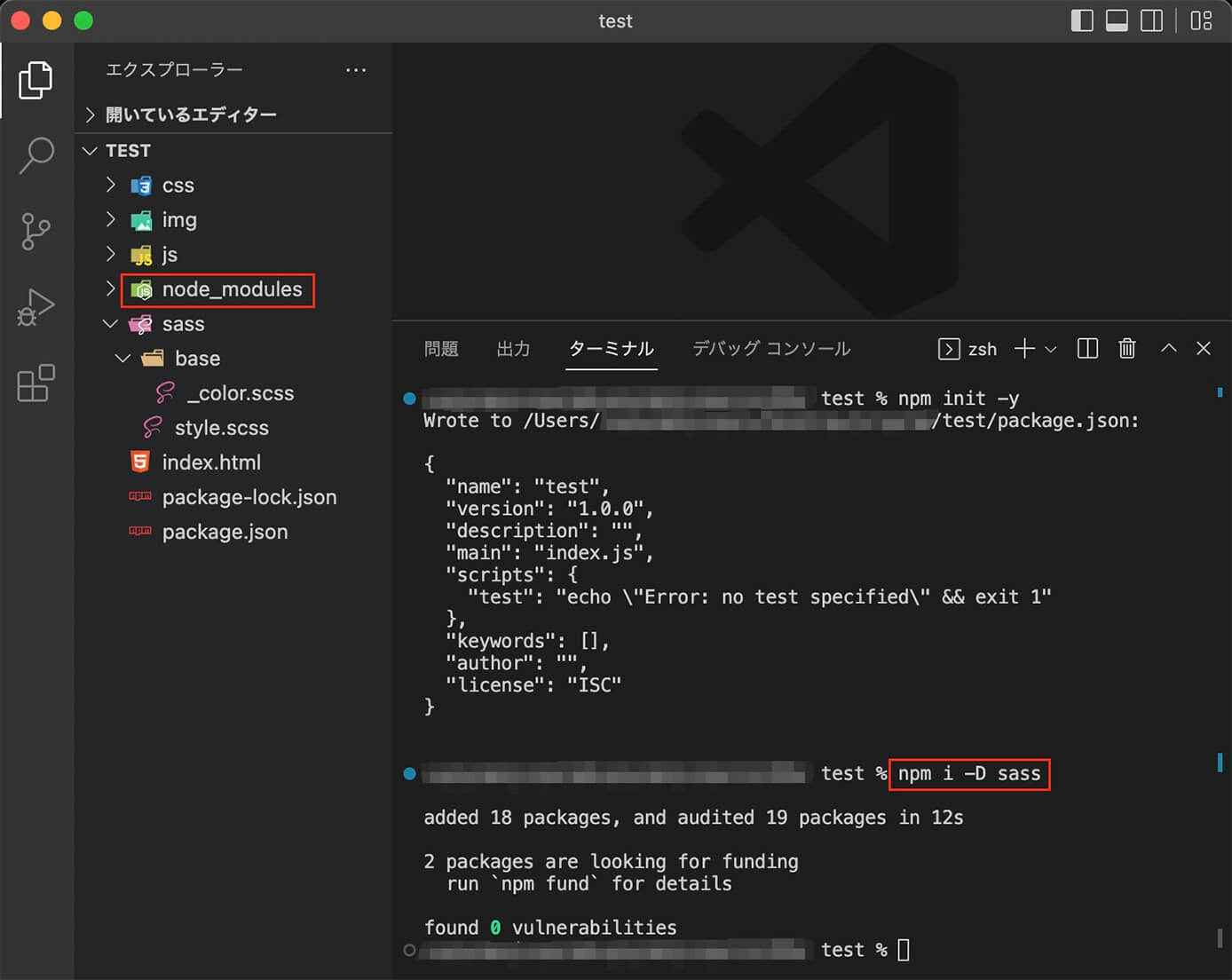Open the new terminal launch profile dropdown

pyautogui.click(x=1051, y=350)
